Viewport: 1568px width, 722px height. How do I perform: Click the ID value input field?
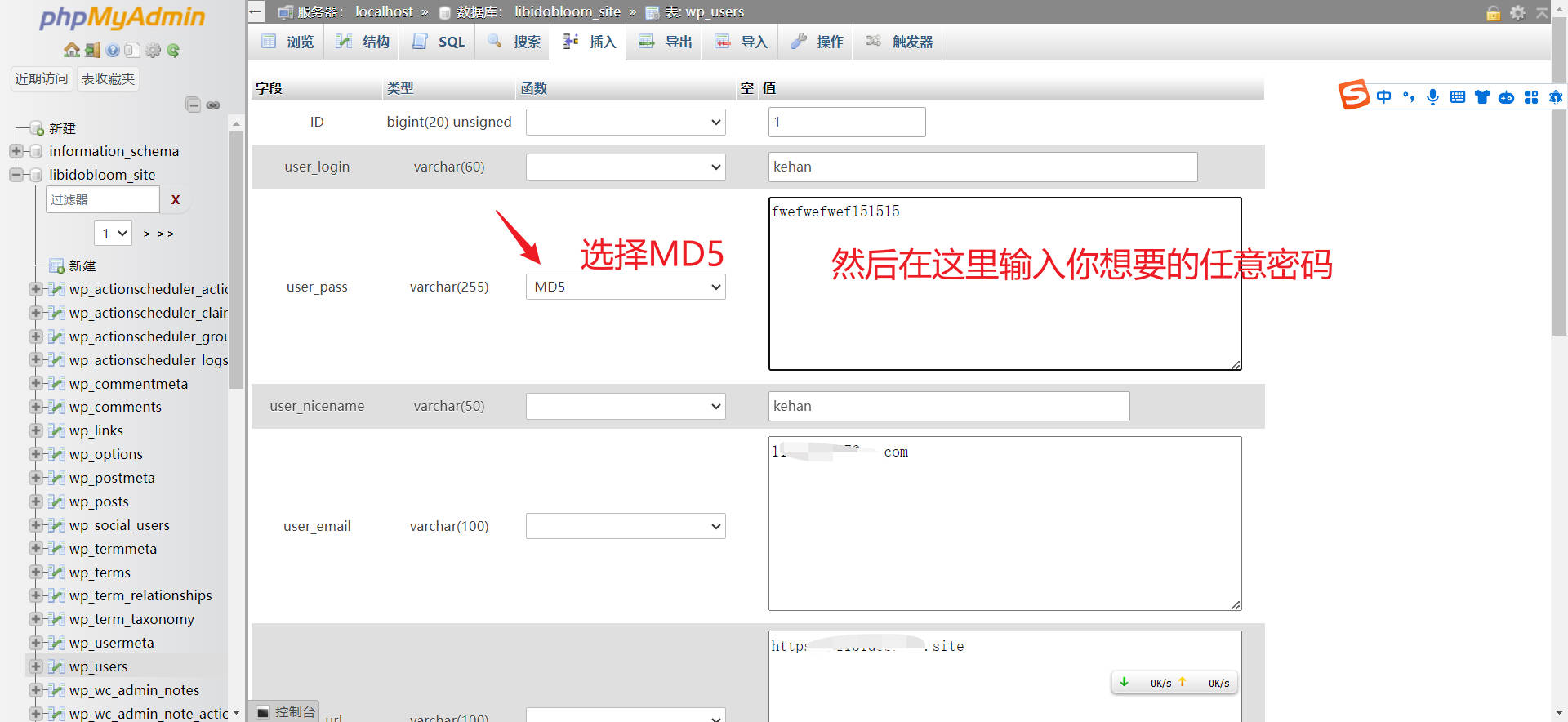(847, 123)
